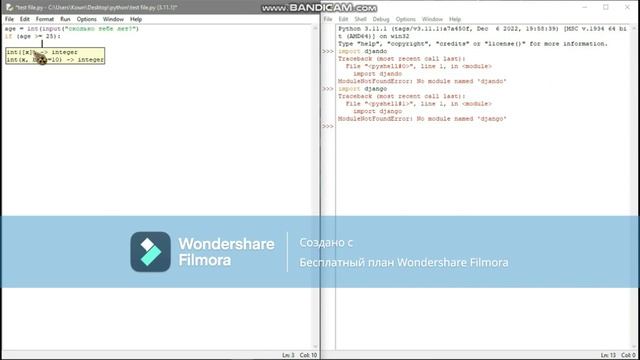Open the Help menu in editor window

pos(136,19)
